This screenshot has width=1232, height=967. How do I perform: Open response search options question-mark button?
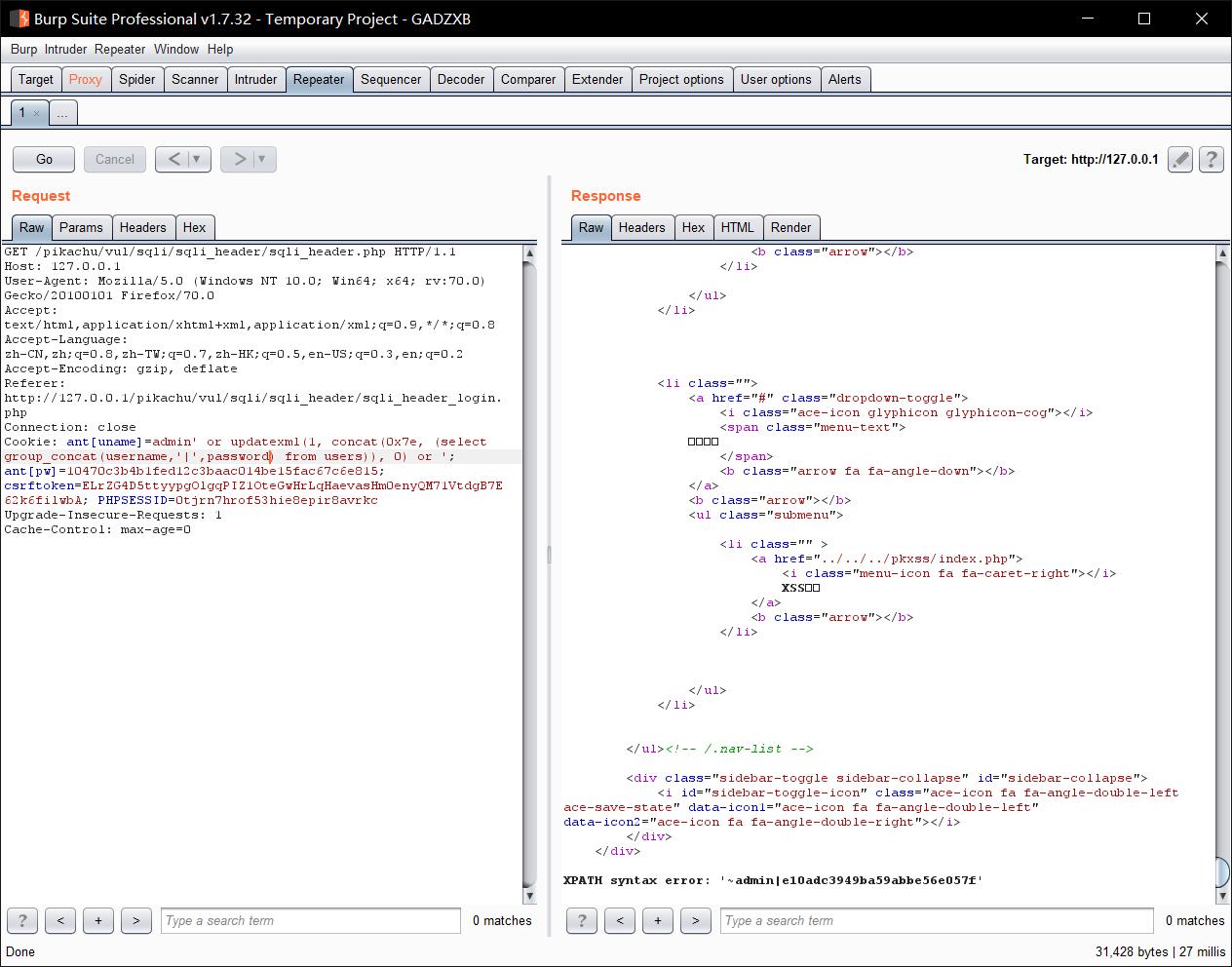pos(582,920)
